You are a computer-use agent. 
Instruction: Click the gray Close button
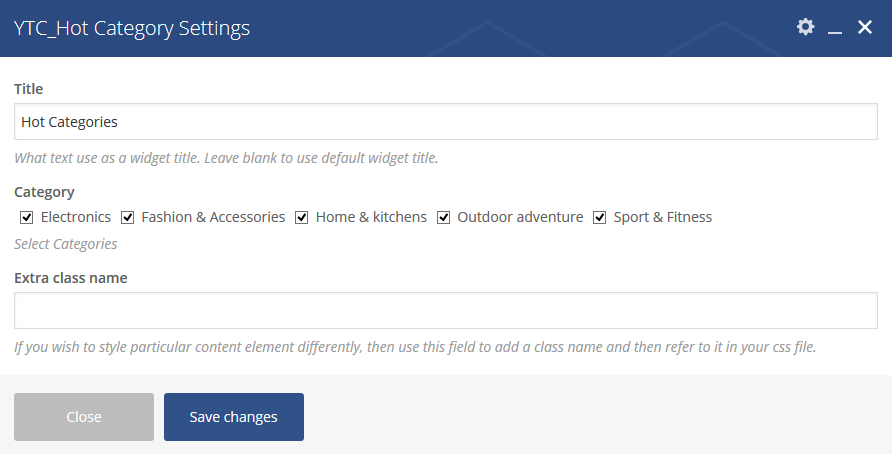click(84, 417)
